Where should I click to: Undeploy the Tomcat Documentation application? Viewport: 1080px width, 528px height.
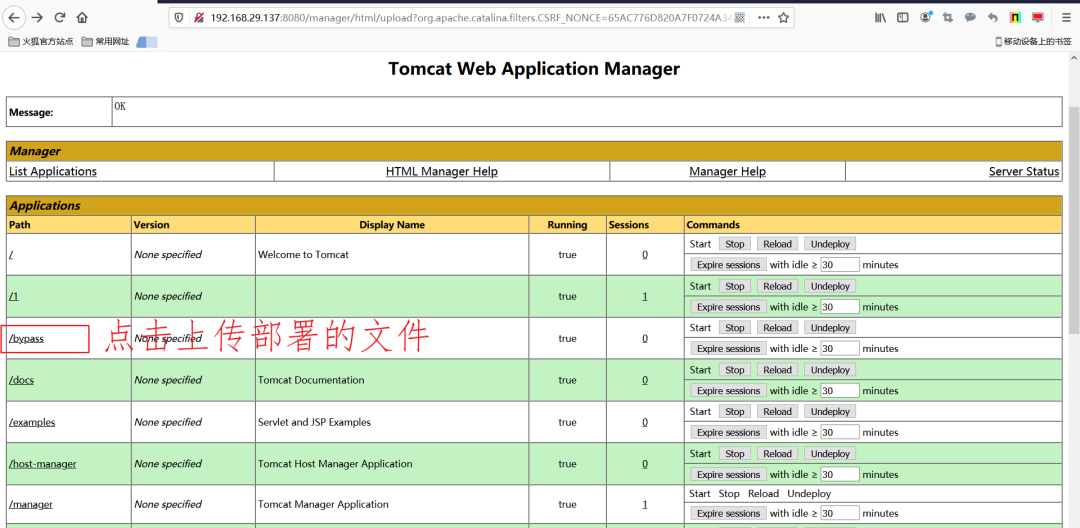(x=830, y=370)
